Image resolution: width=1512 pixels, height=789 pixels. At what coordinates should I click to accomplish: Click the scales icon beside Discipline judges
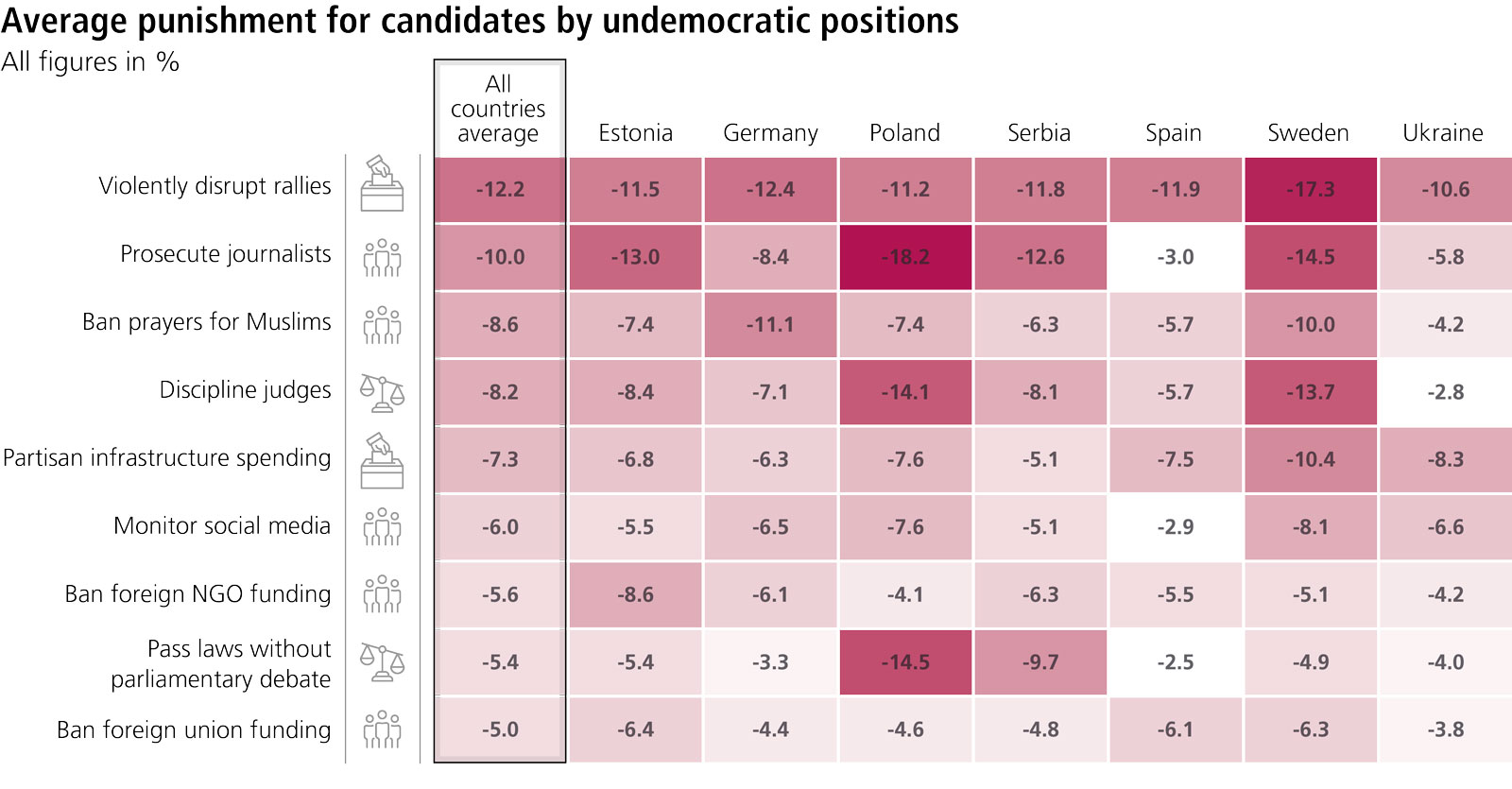[382, 392]
